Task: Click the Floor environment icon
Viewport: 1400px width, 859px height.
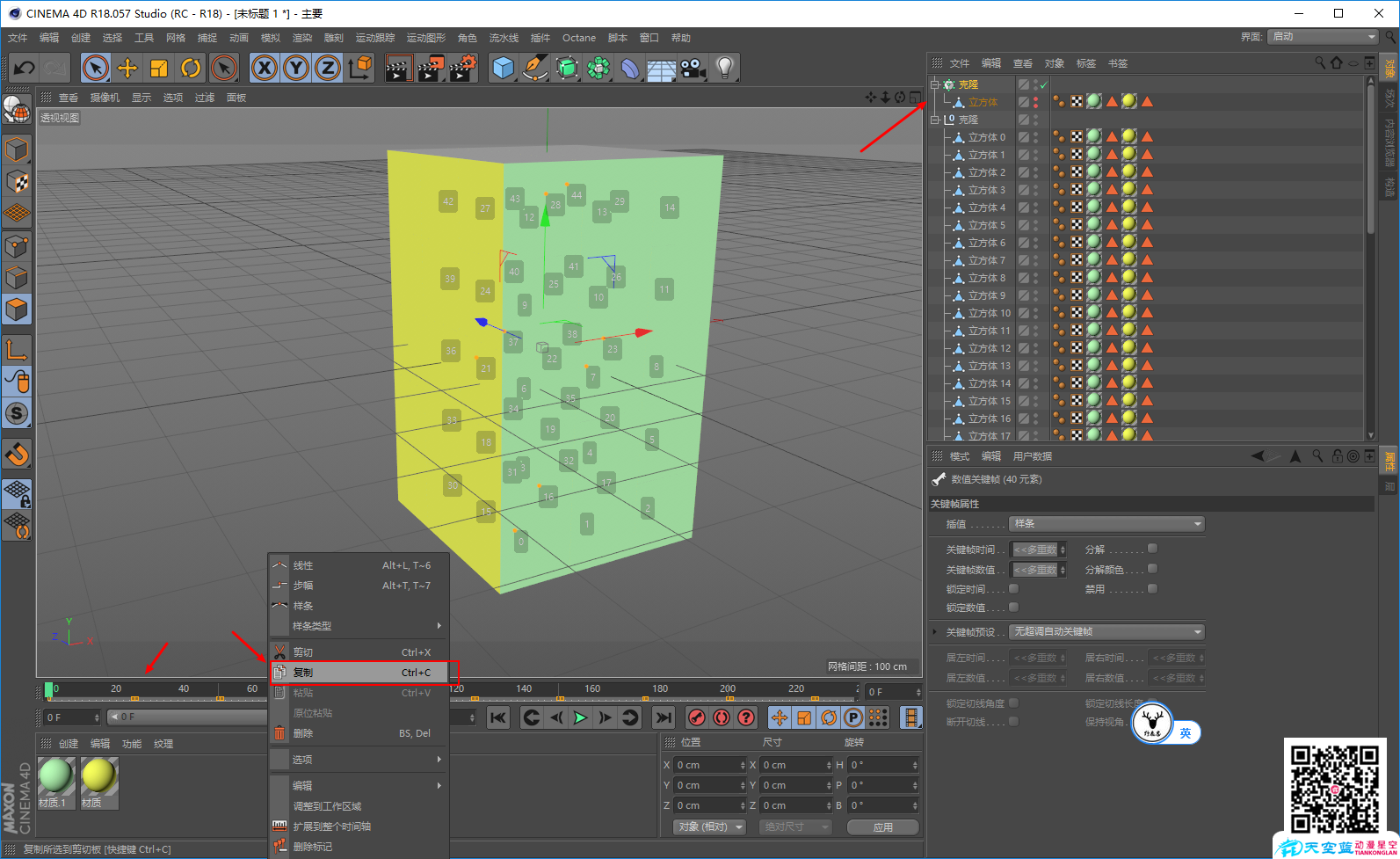Action: (661, 68)
